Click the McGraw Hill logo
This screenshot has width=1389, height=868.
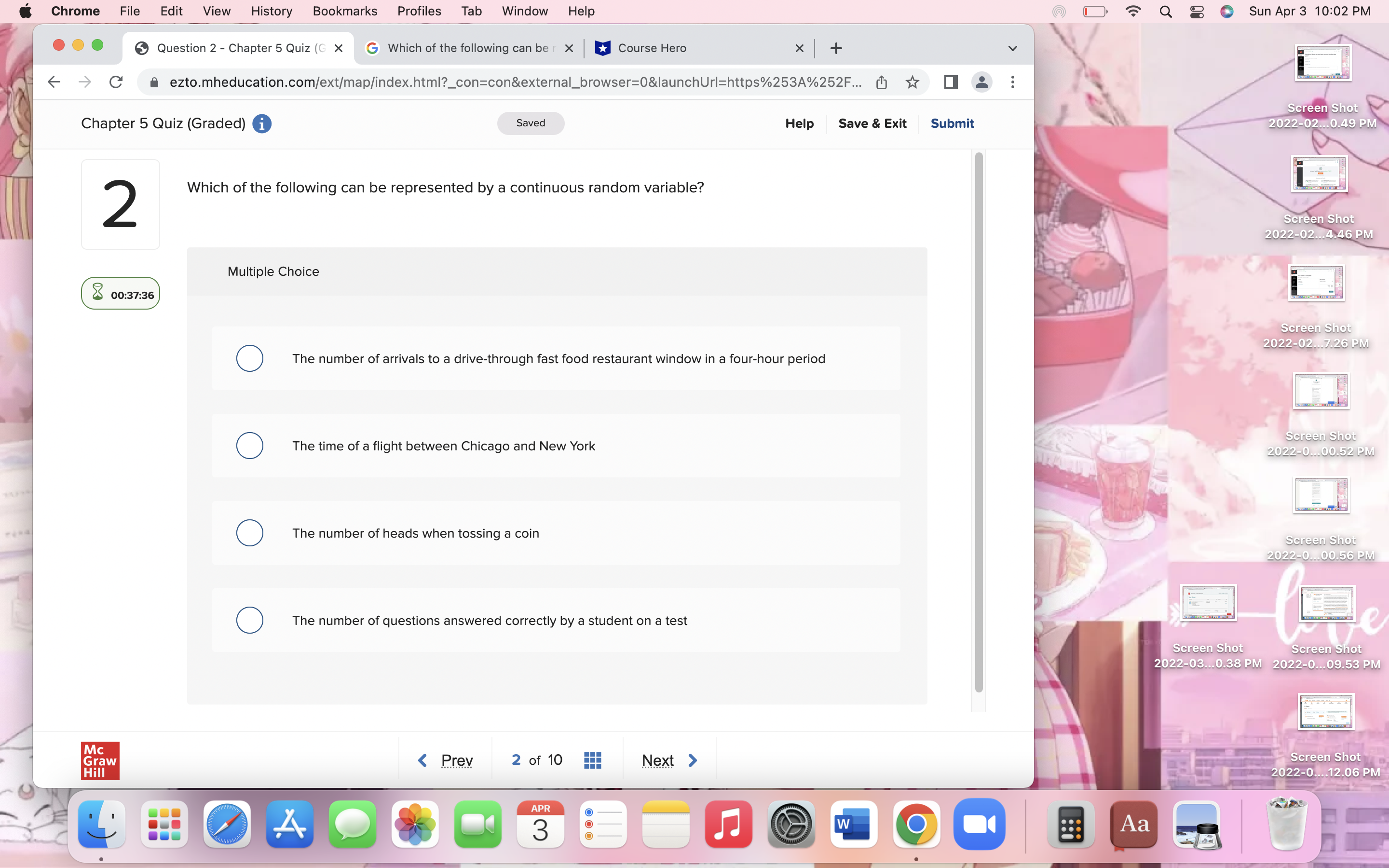click(100, 760)
